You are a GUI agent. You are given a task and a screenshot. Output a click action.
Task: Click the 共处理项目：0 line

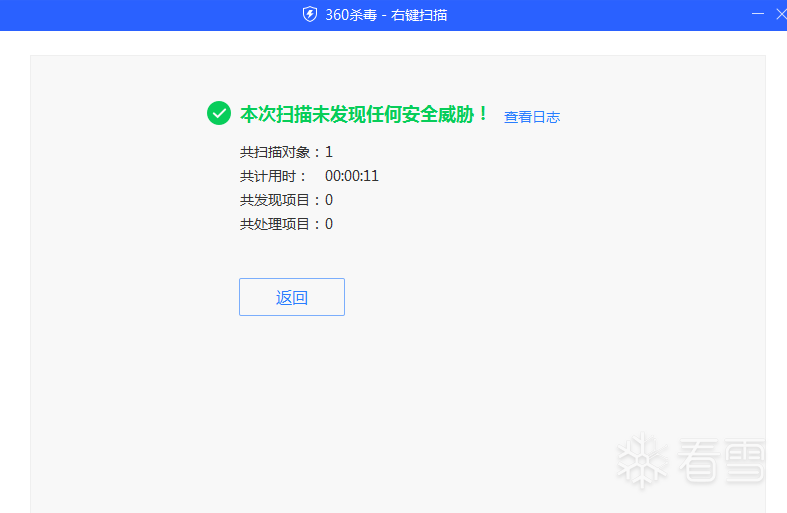(x=286, y=224)
